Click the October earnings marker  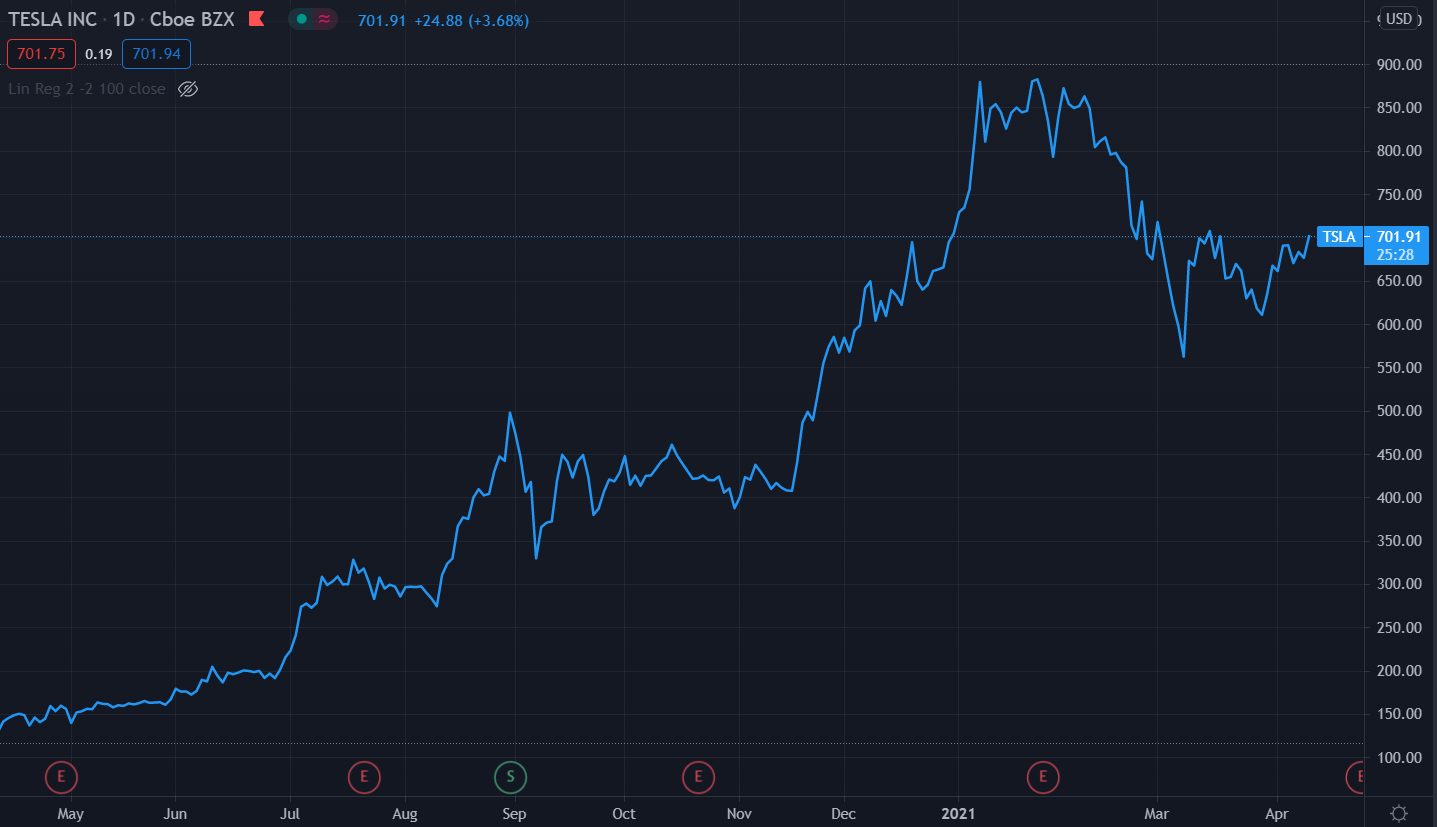(x=698, y=776)
